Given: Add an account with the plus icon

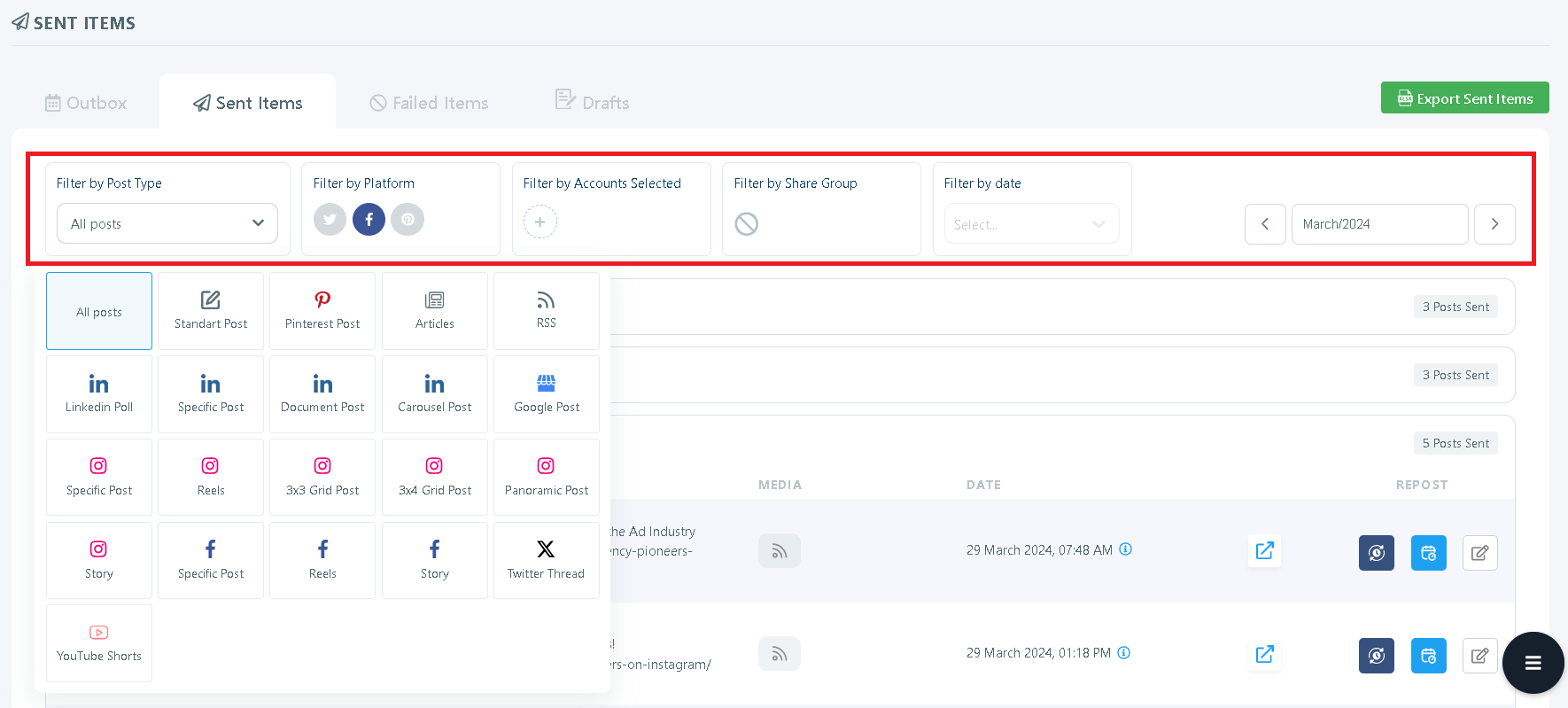Looking at the screenshot, I should (540, 222).
